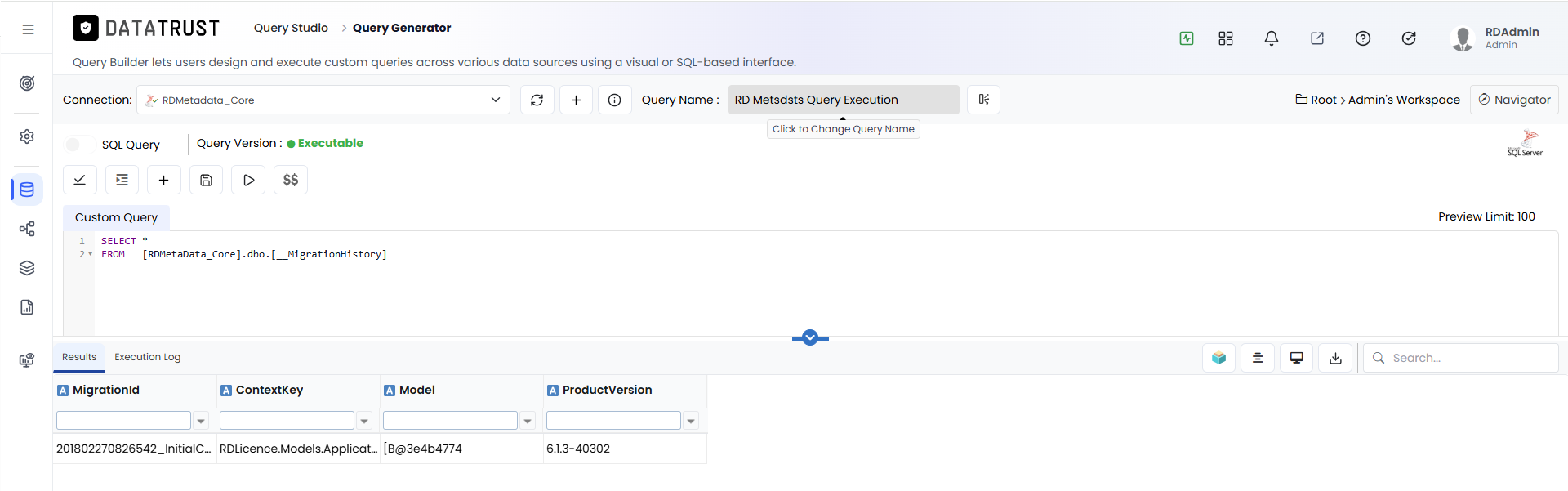The width and height of the screenshot is (1568, 491).
Task: Click the cube icon in results toolbar
Action: tap(1219, 358)
